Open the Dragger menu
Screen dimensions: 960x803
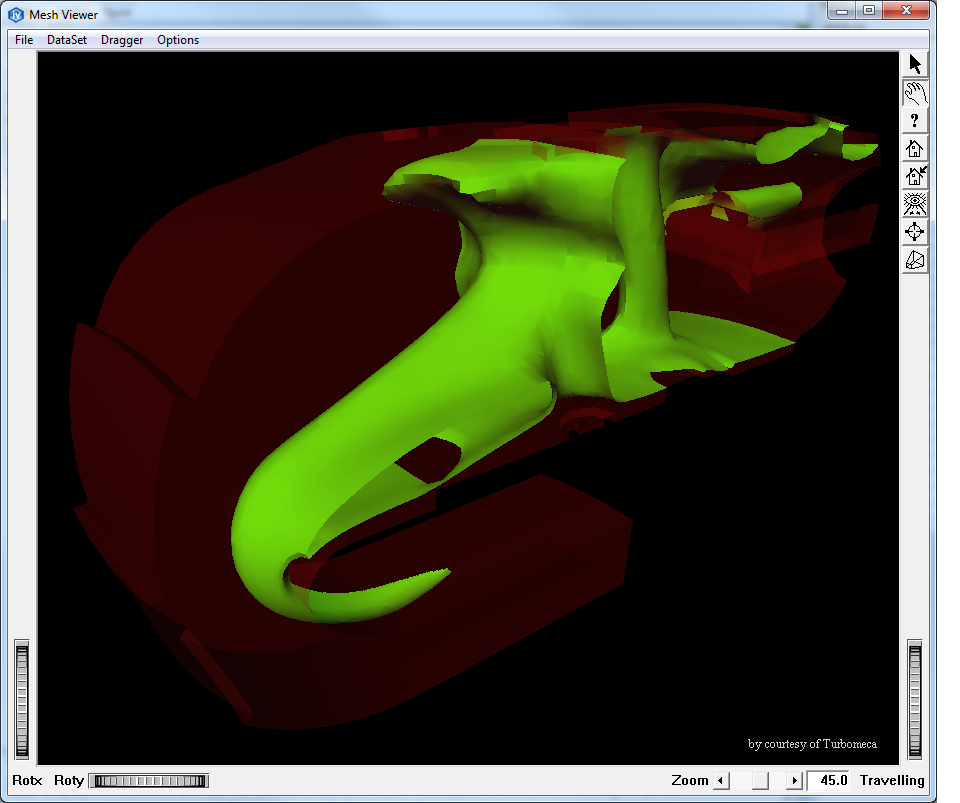point(122,40)
